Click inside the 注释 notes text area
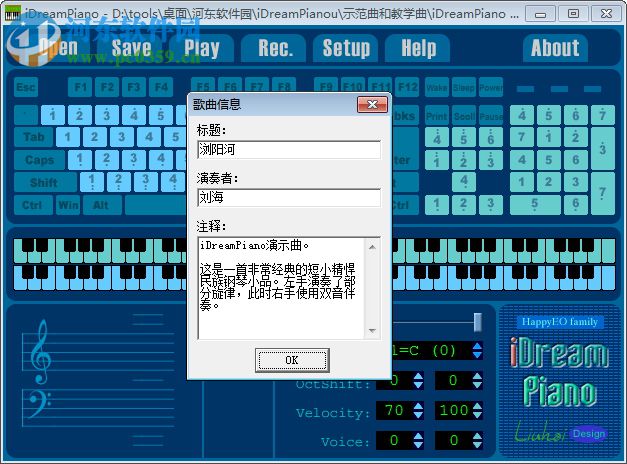The height and width of the screenshot is (464, 627). 282,288
